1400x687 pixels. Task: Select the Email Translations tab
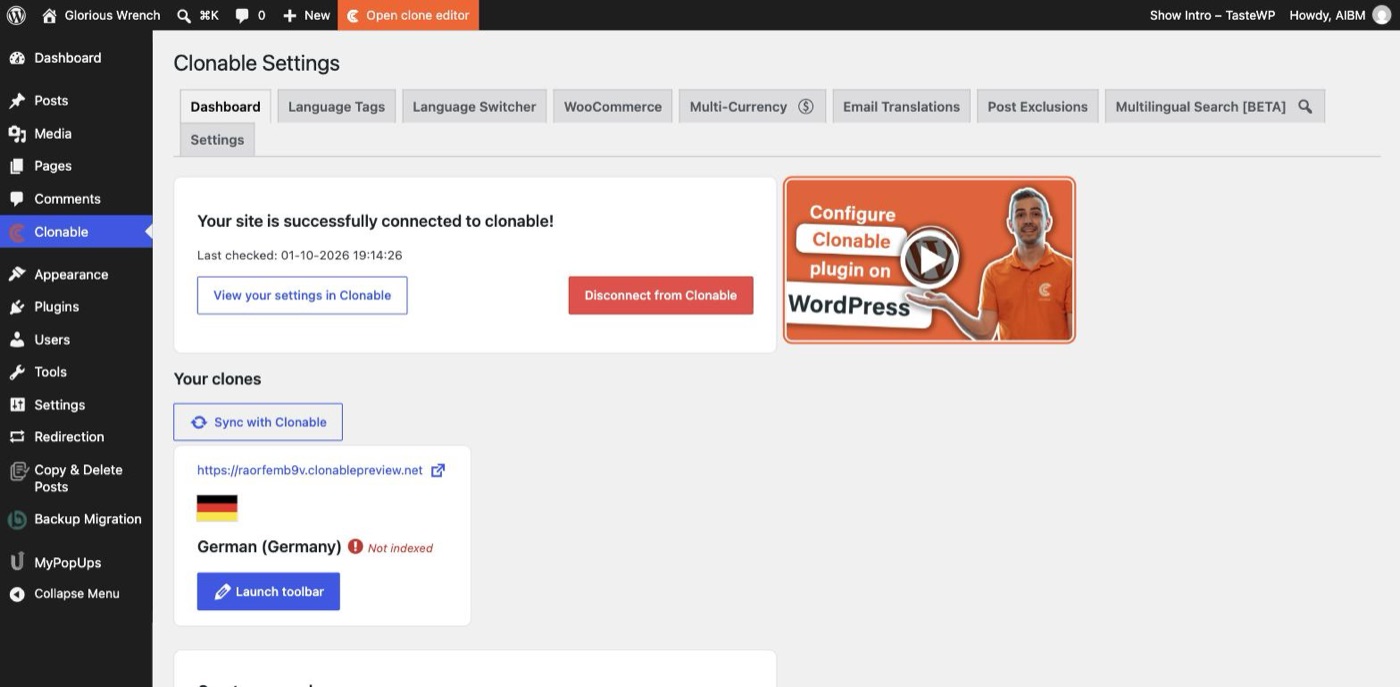click(x=901, y=107)
